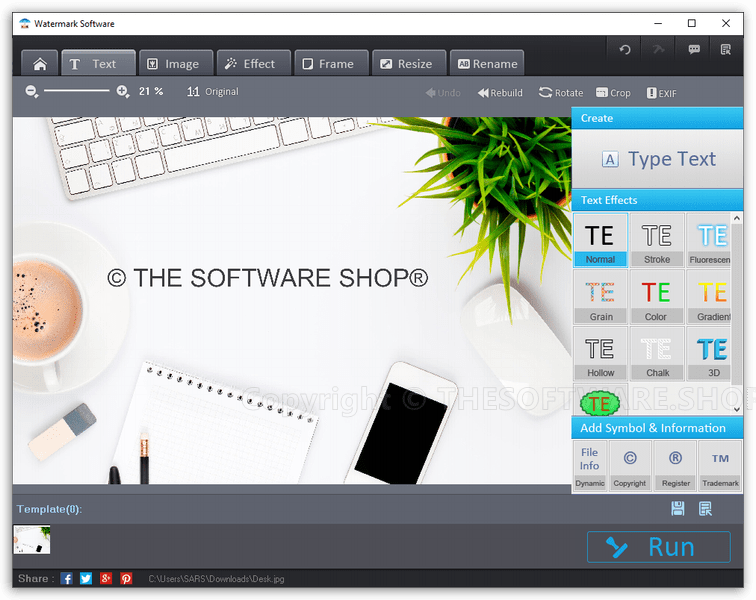Viewport: 756px width, 600px height.
Task: Select the Chalk text effect
Action: tap(657, 353)
